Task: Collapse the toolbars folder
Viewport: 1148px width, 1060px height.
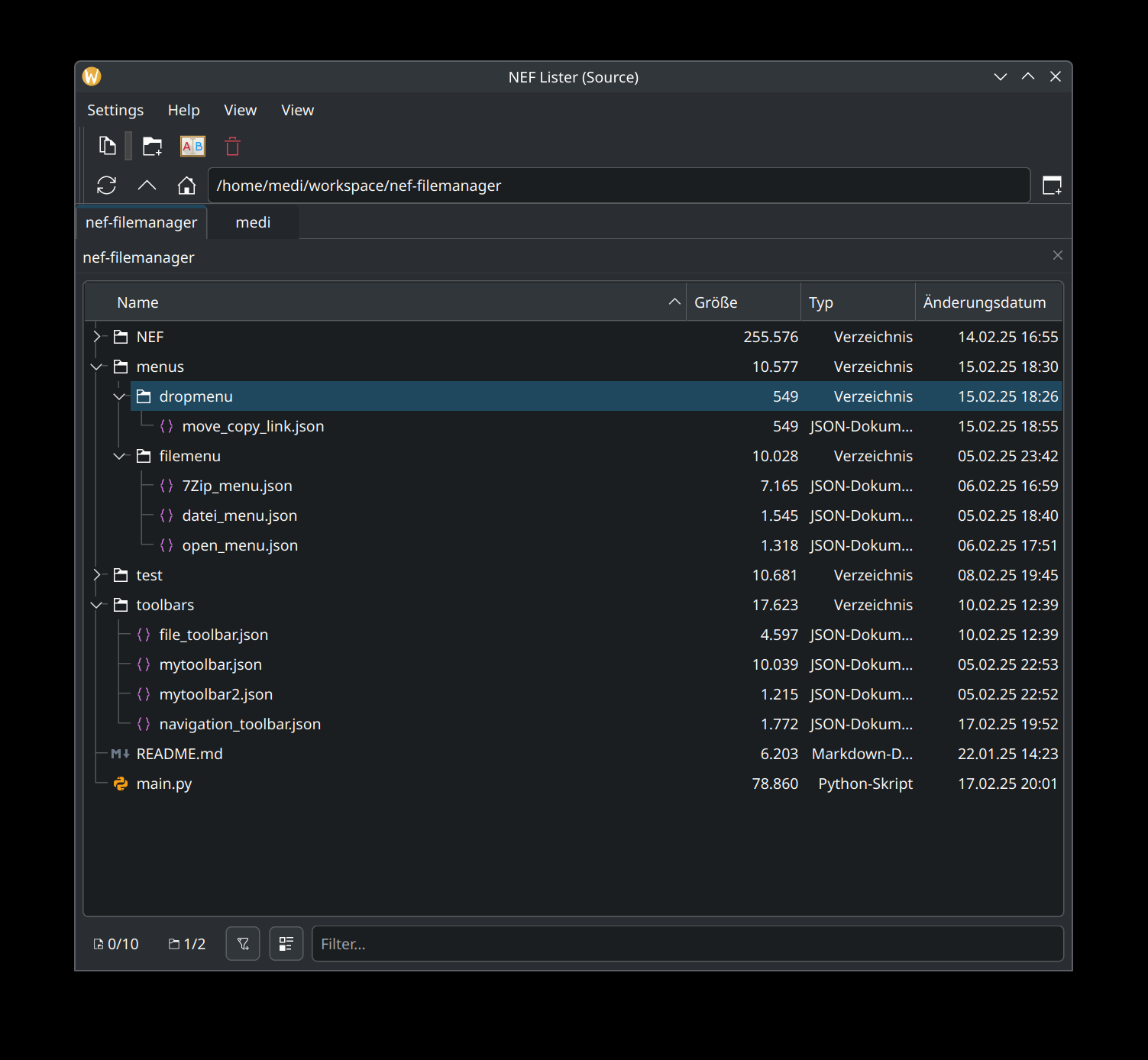Action: [97, 605]
